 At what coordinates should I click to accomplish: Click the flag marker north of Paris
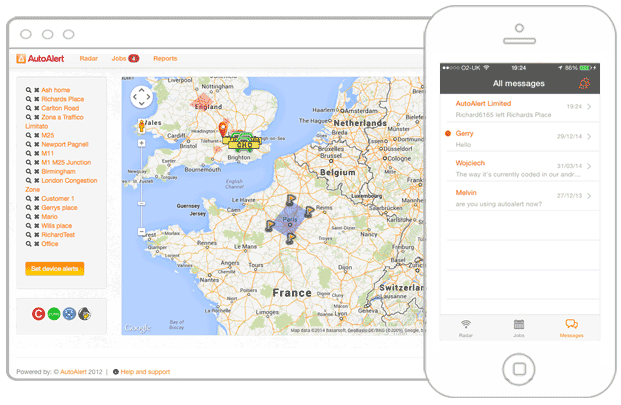pyautogui.click(x=291, y=199)
